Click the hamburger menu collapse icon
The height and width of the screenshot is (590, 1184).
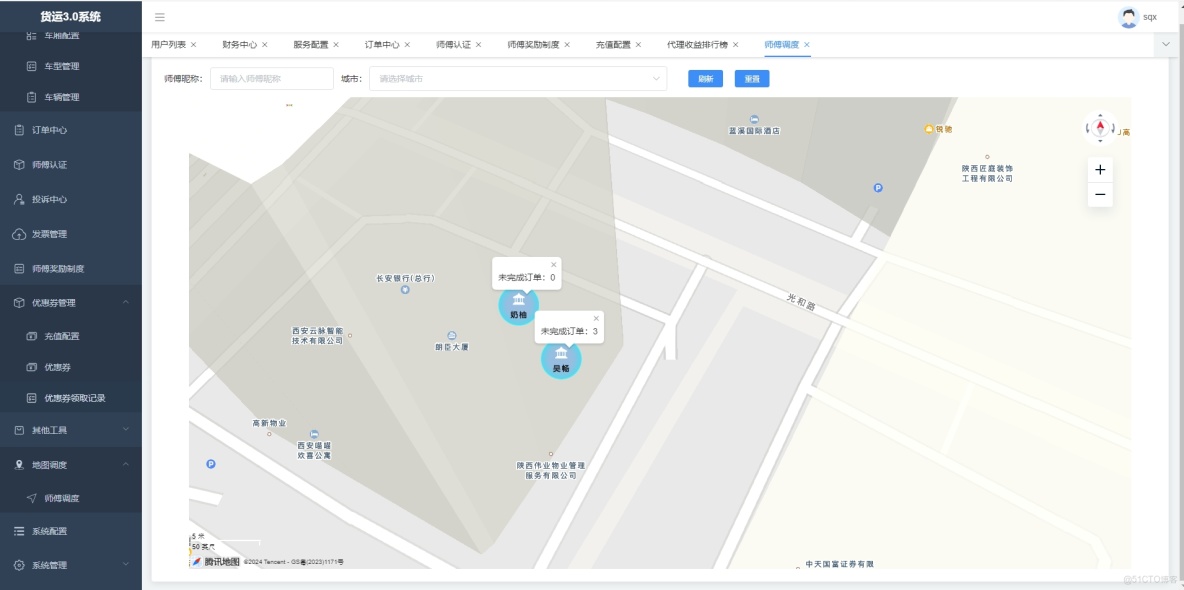(x=158, y=17)
